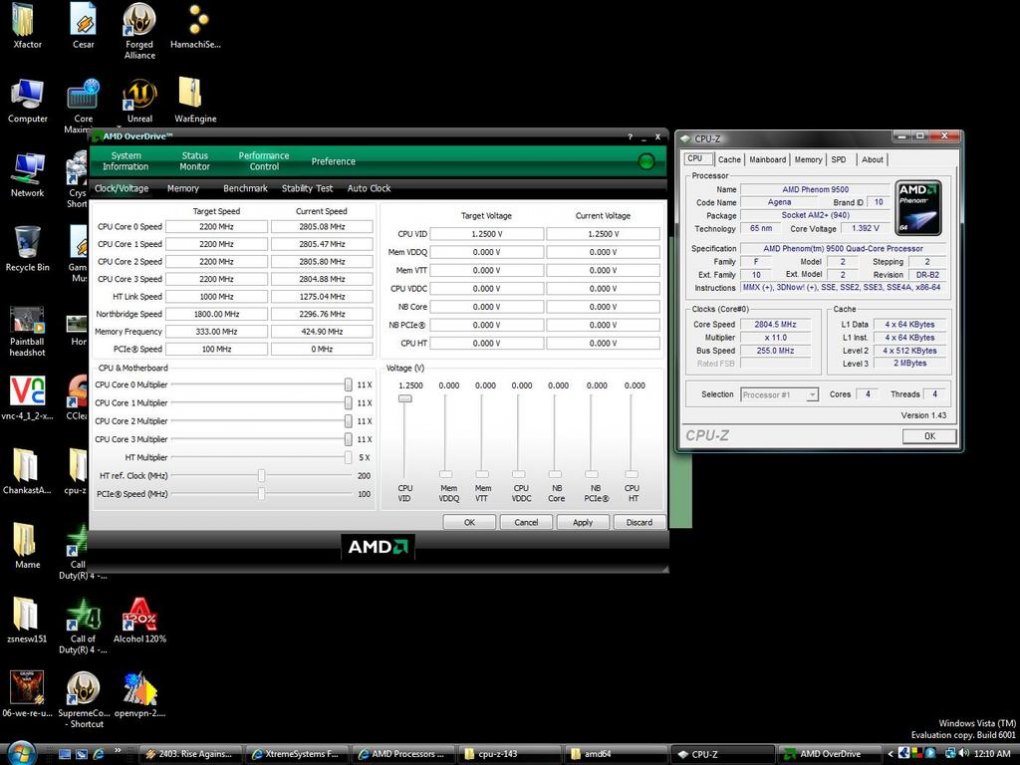Switch to Cache tab in CPU-Z
Screen dimensions: 1020x765
pos(729,159)
